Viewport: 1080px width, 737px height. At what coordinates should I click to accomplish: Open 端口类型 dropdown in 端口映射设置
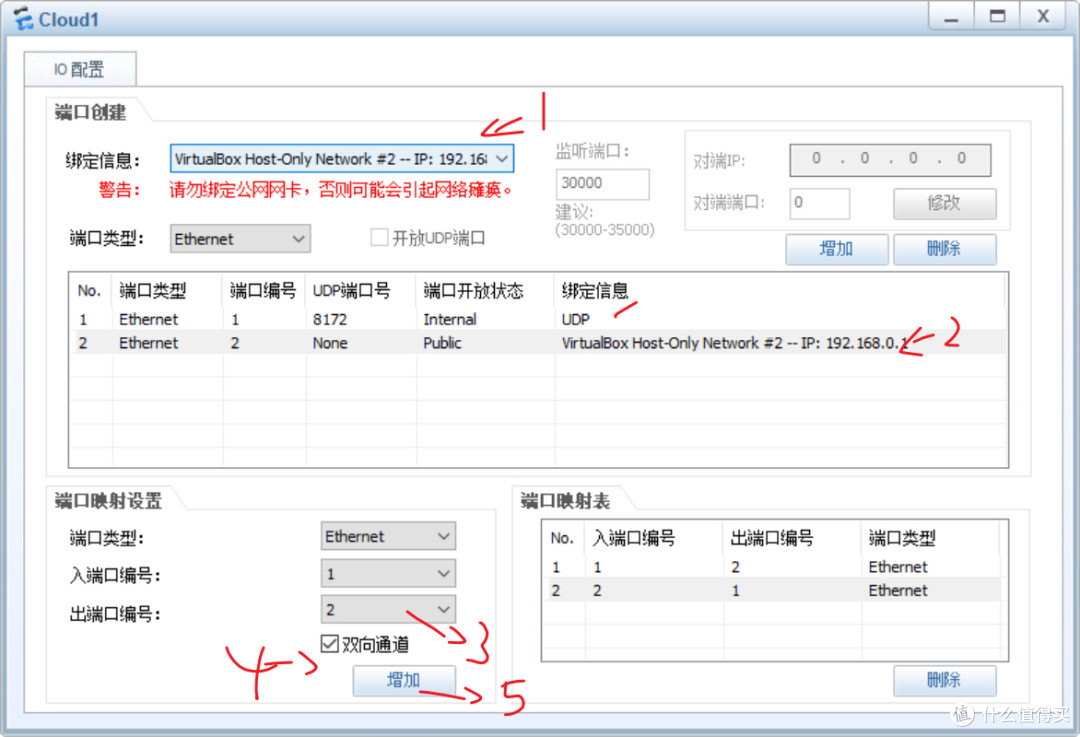[x=388, y=537]
